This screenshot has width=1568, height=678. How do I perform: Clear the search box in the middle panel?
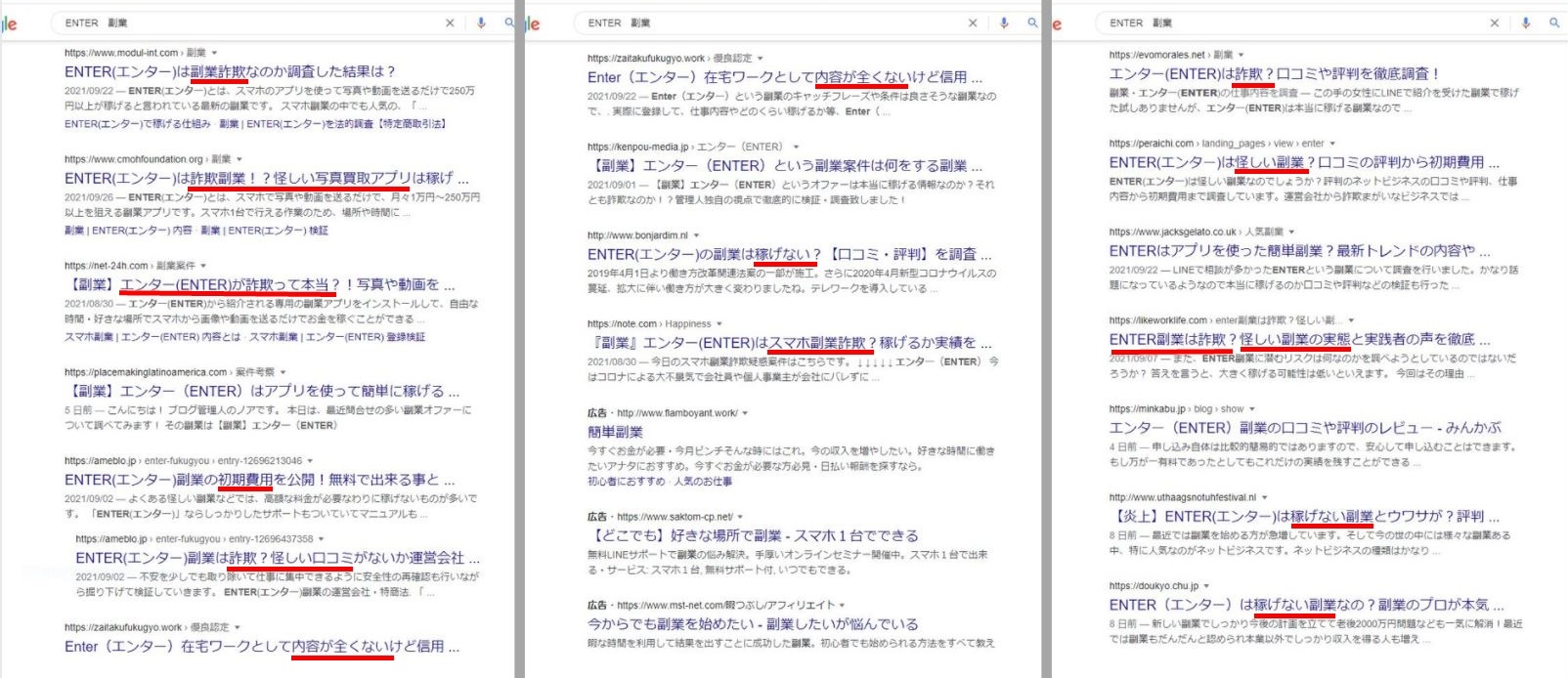click(x=972, y=22)
